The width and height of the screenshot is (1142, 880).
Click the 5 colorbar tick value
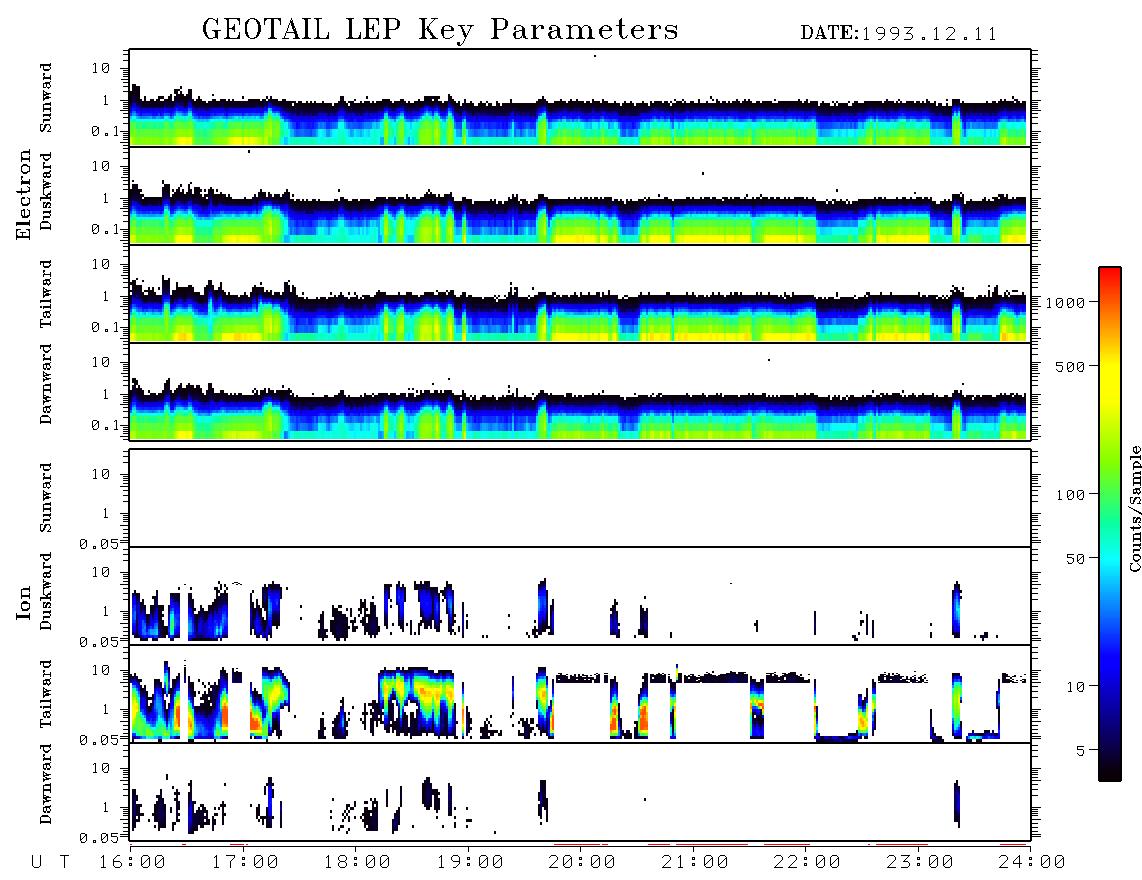(1081, 750)
